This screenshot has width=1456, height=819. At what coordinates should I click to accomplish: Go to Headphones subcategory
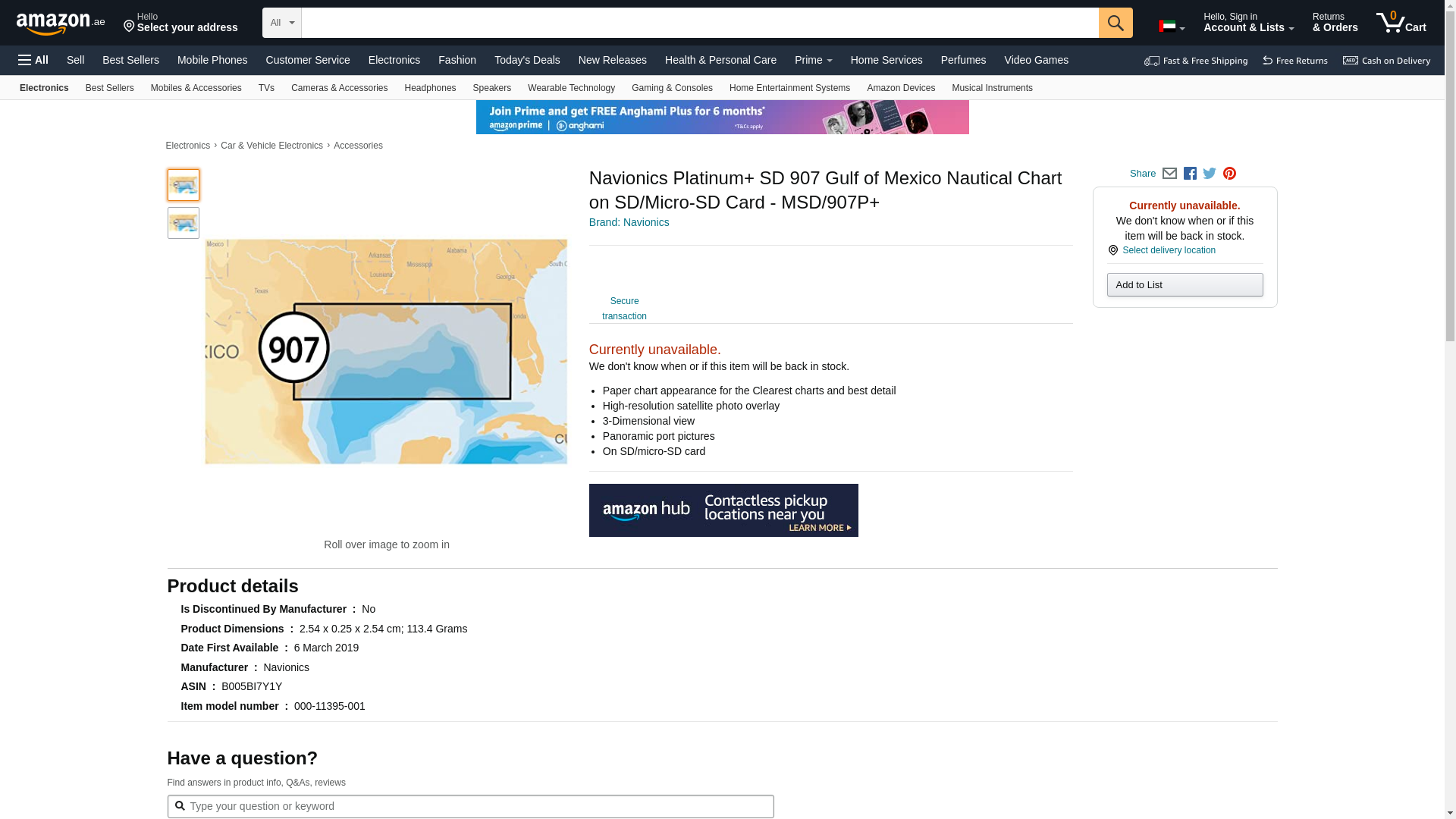430,88
